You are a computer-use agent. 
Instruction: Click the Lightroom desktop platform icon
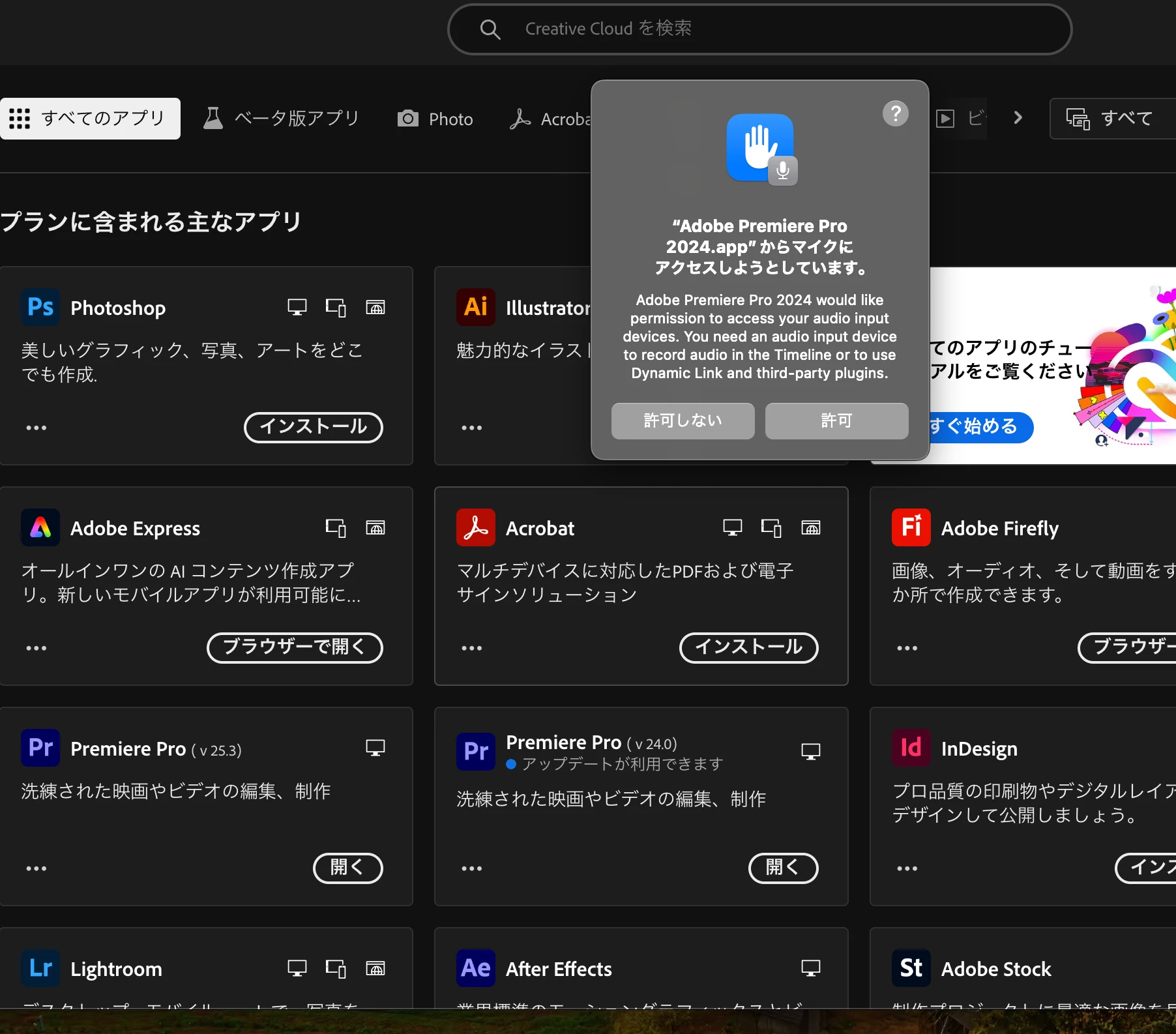click(x=297, y=968)
